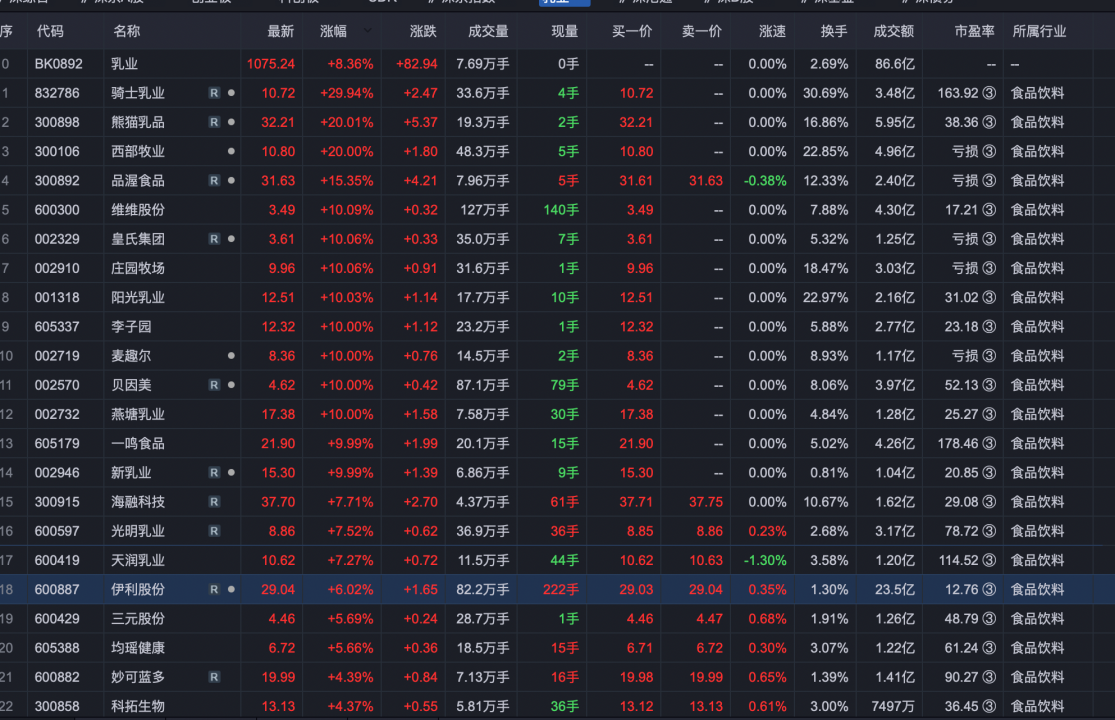1115x720 pixels.
Task: Click the circled 3 icon in 维维股份 row
Action: [x=989, y=210]
